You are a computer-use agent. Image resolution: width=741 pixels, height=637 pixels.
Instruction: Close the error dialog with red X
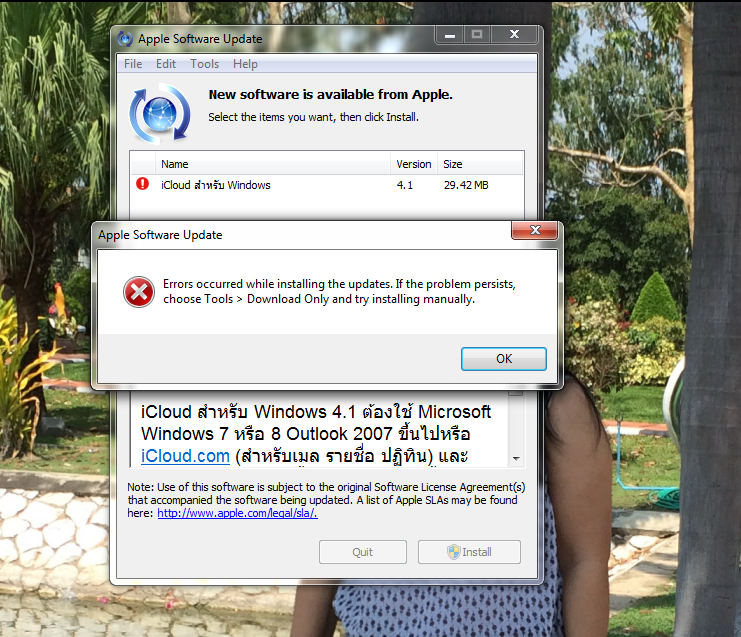pyautogui.click(x=535, y=230)
